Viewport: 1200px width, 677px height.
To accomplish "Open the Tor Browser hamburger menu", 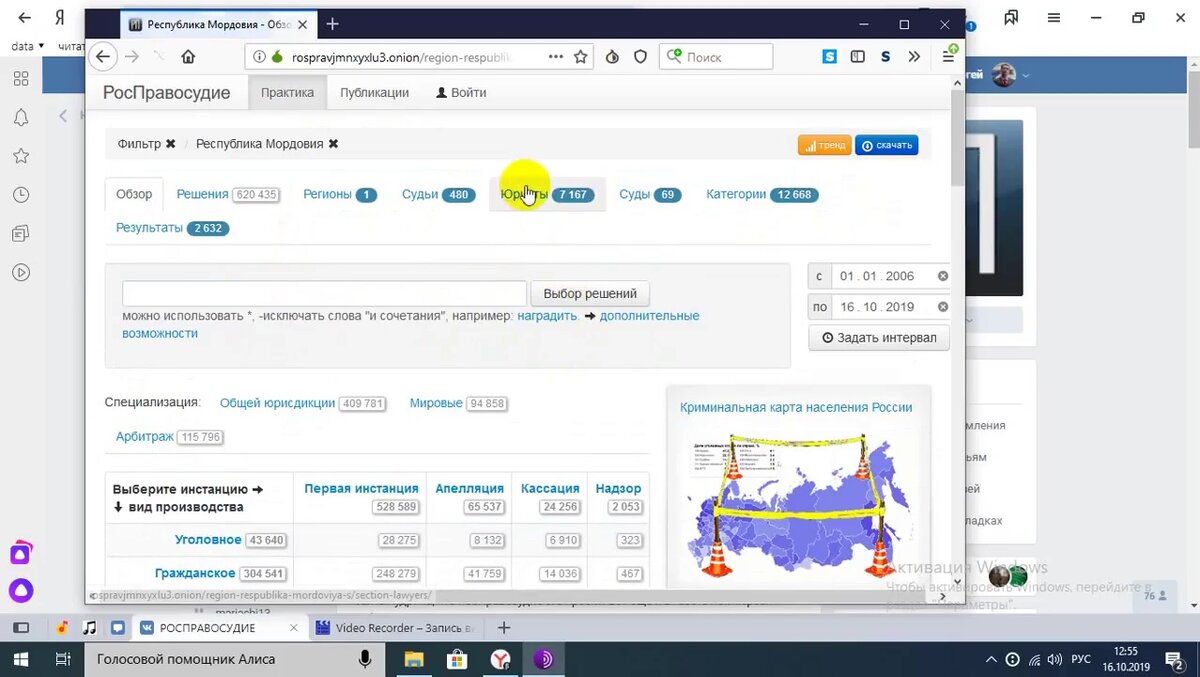I will pos(947,56).
